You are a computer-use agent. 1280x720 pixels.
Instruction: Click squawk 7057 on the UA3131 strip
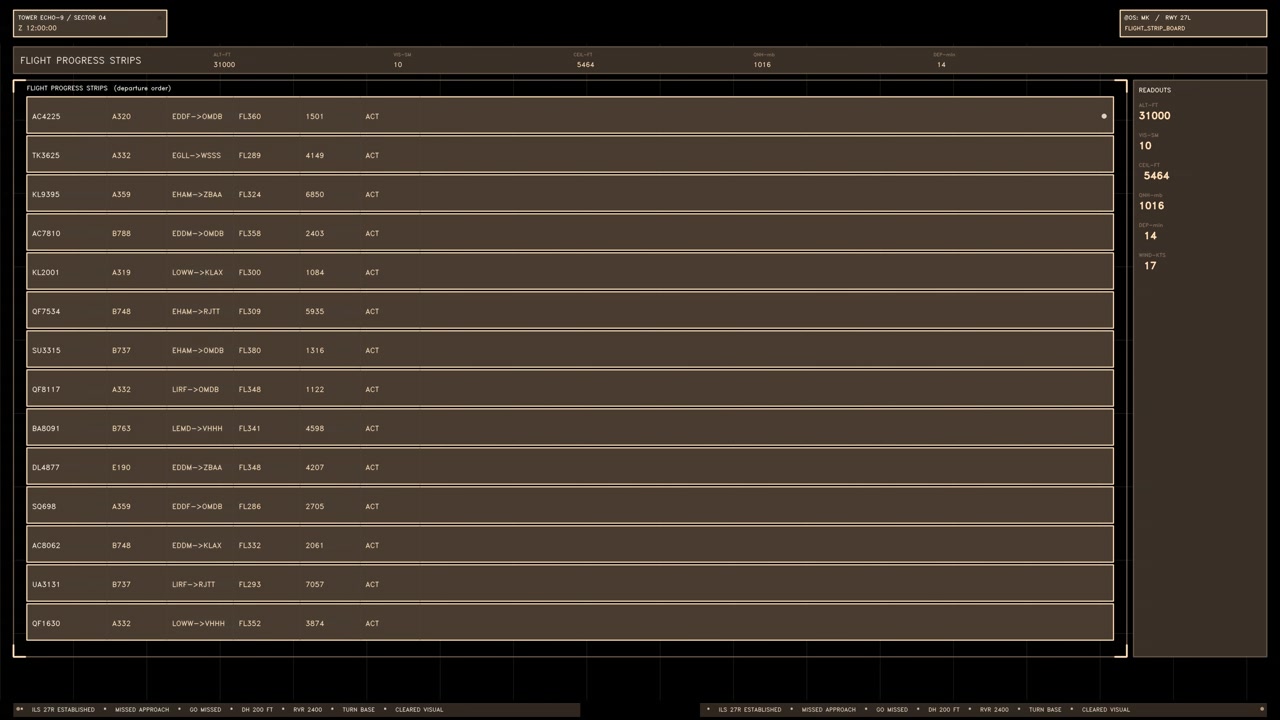[315, 585]
